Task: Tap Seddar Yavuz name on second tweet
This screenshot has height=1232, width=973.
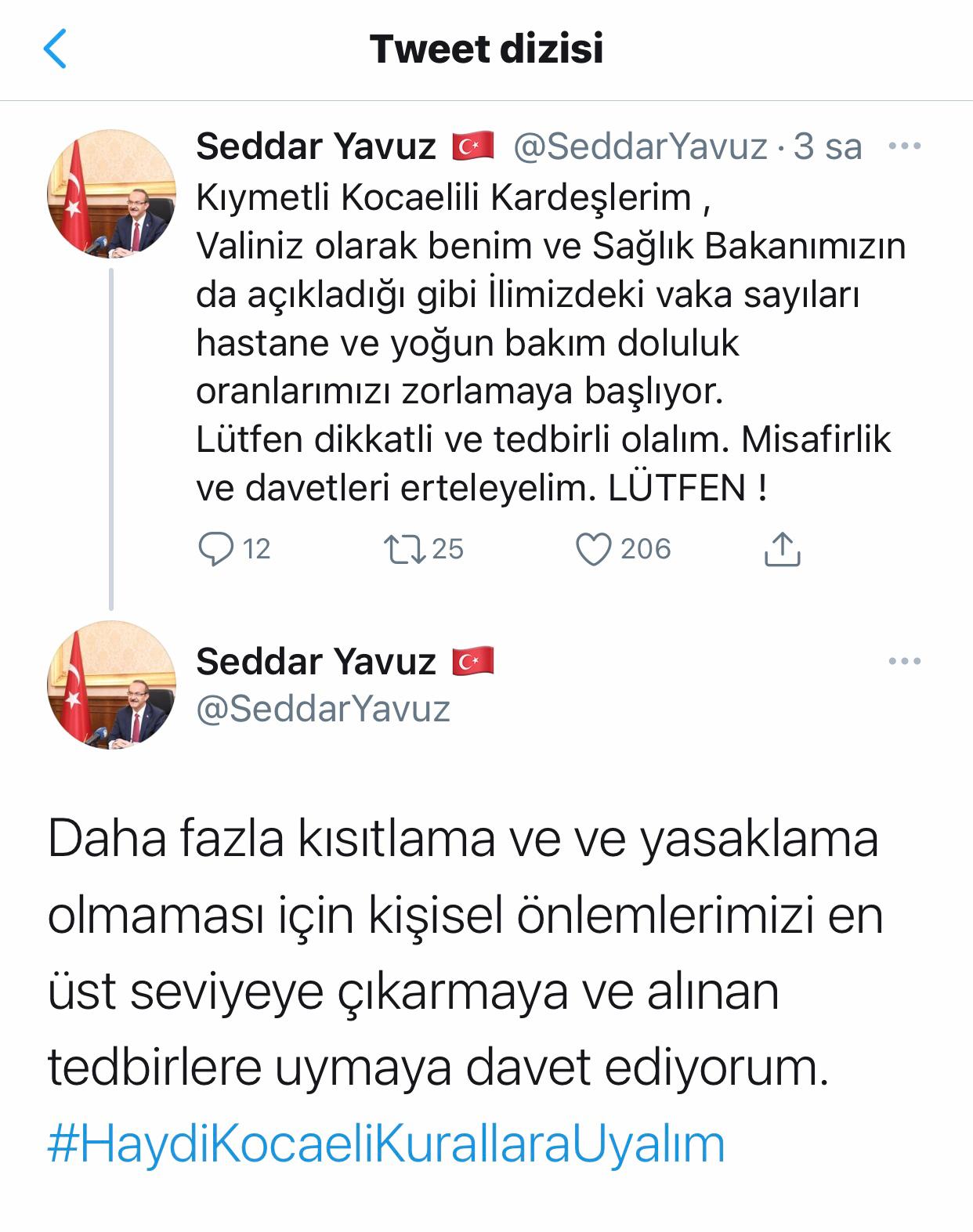Action: (x=316, y=662)
